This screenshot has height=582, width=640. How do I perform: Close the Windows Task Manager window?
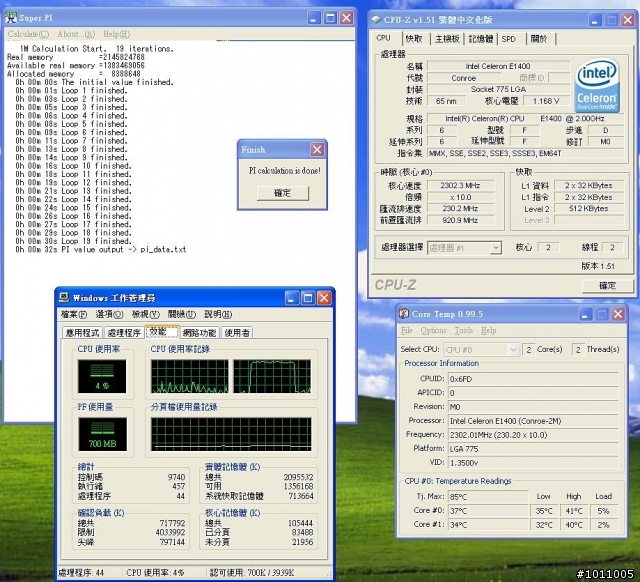[x=324, y=298]
